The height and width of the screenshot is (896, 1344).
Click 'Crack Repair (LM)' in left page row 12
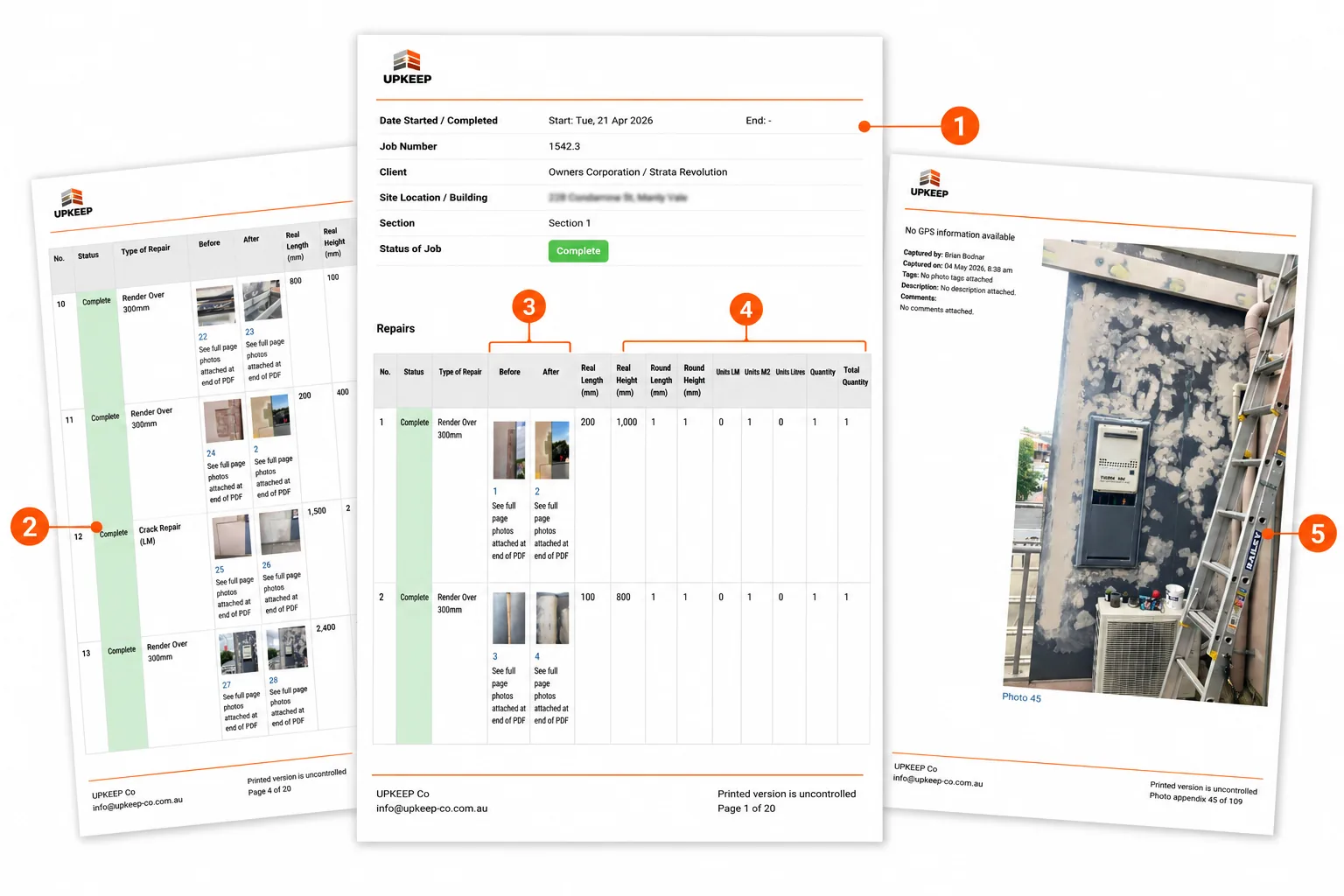point(158,534)
